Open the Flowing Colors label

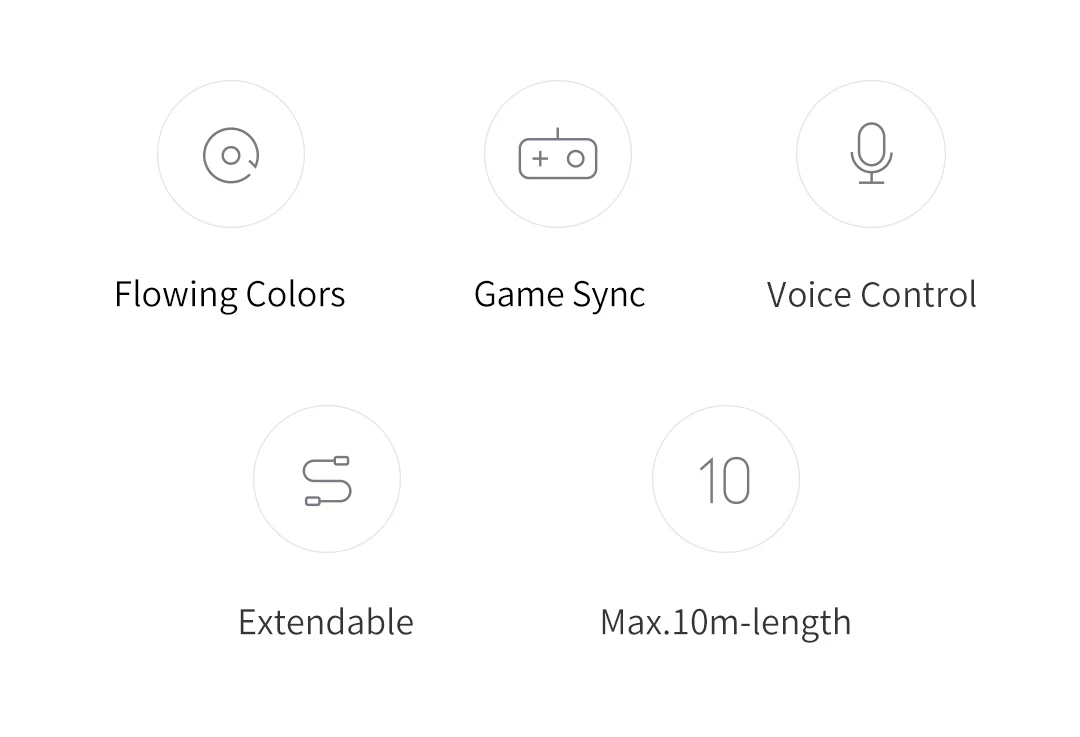pyautogui.click(x=229, y=295)
